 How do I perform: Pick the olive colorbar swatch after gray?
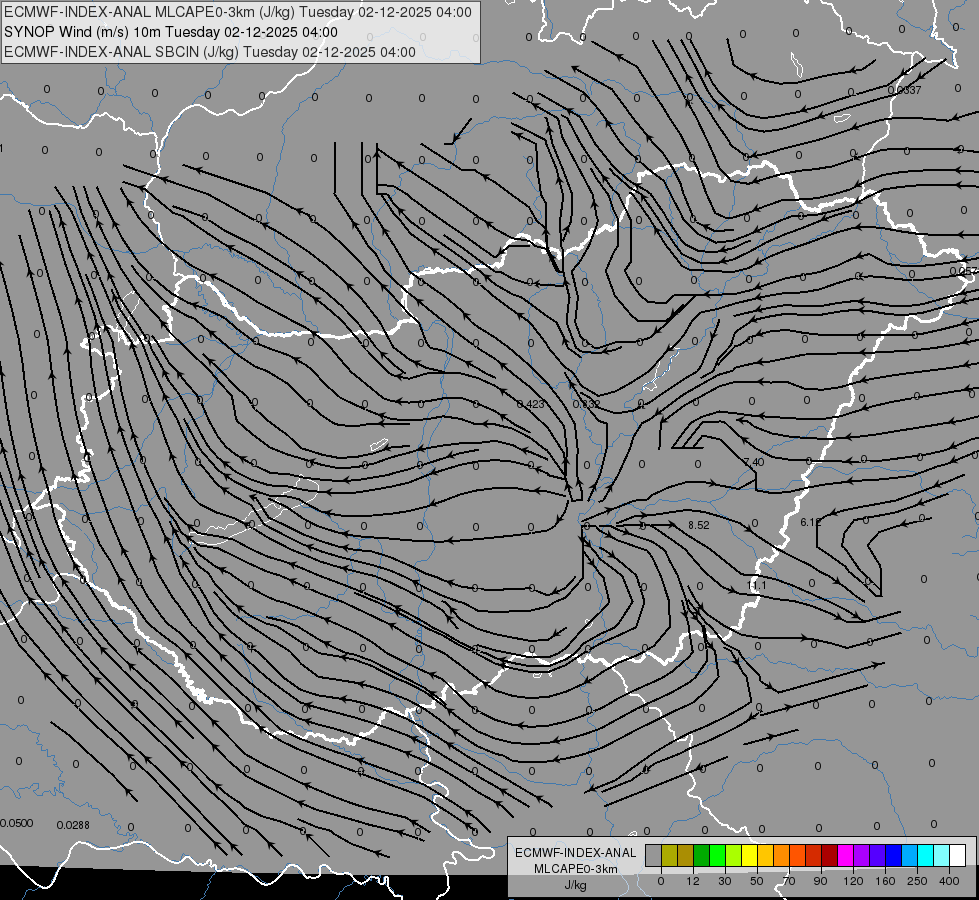tap(669, 856)
